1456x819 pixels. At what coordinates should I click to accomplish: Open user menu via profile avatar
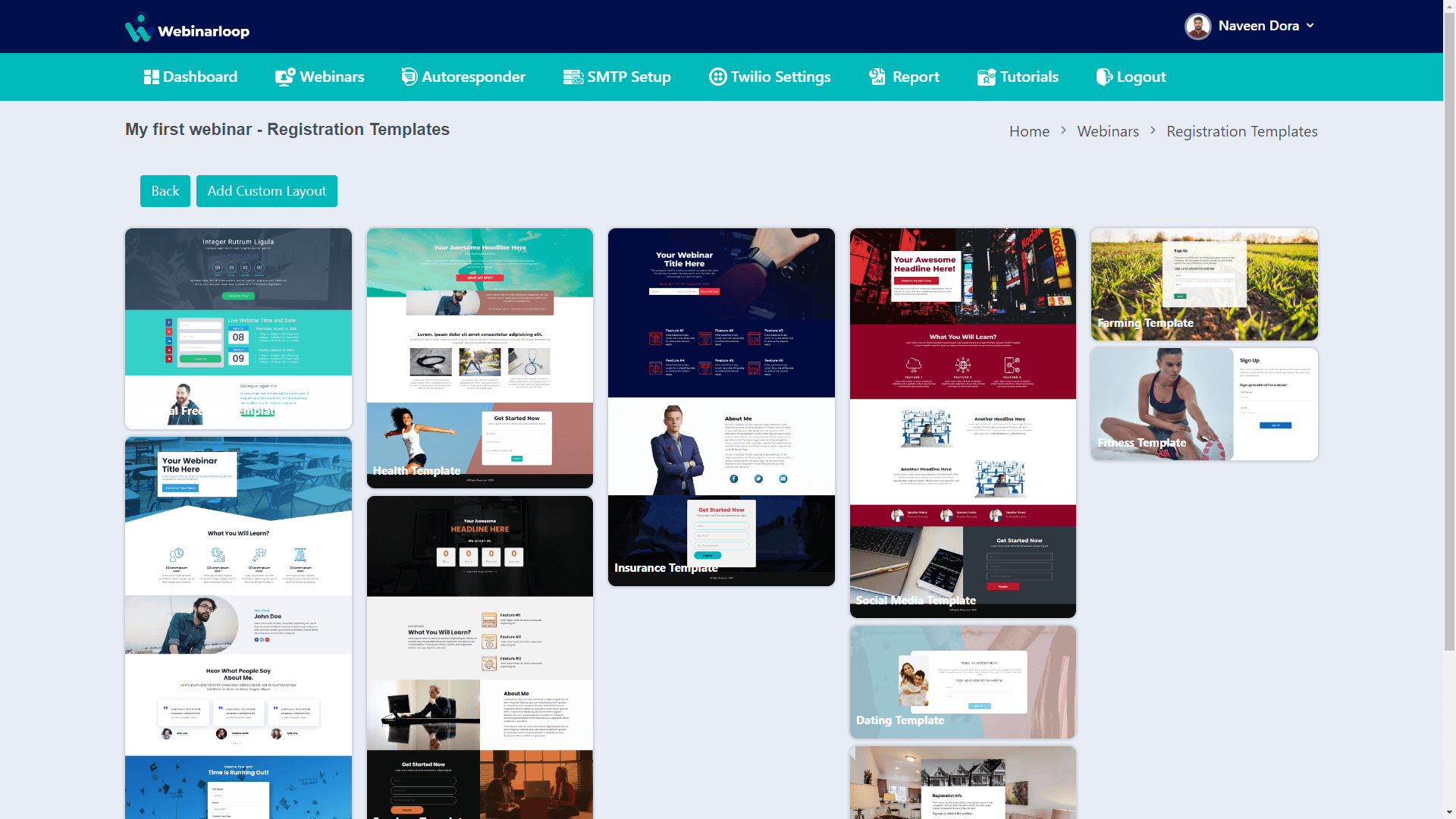pos(1198,27)
